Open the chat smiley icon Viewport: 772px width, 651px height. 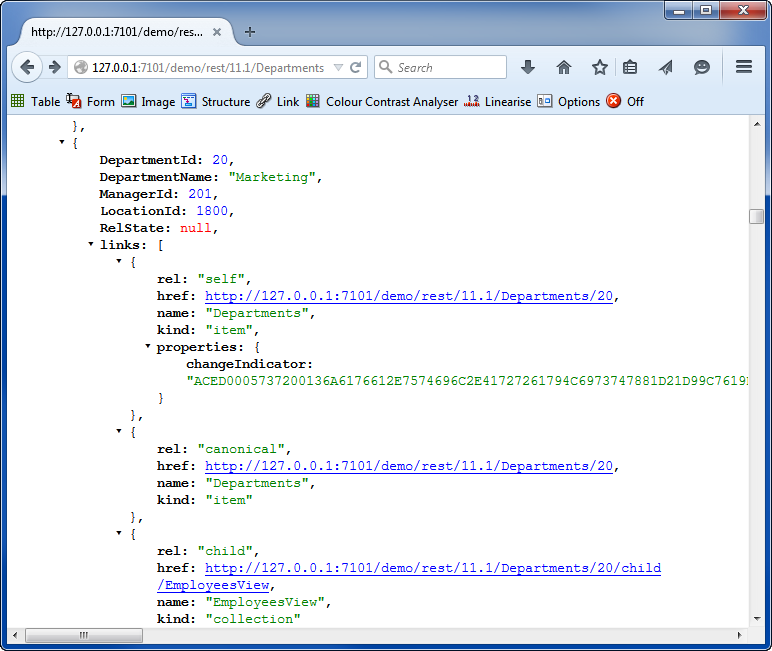702,67
